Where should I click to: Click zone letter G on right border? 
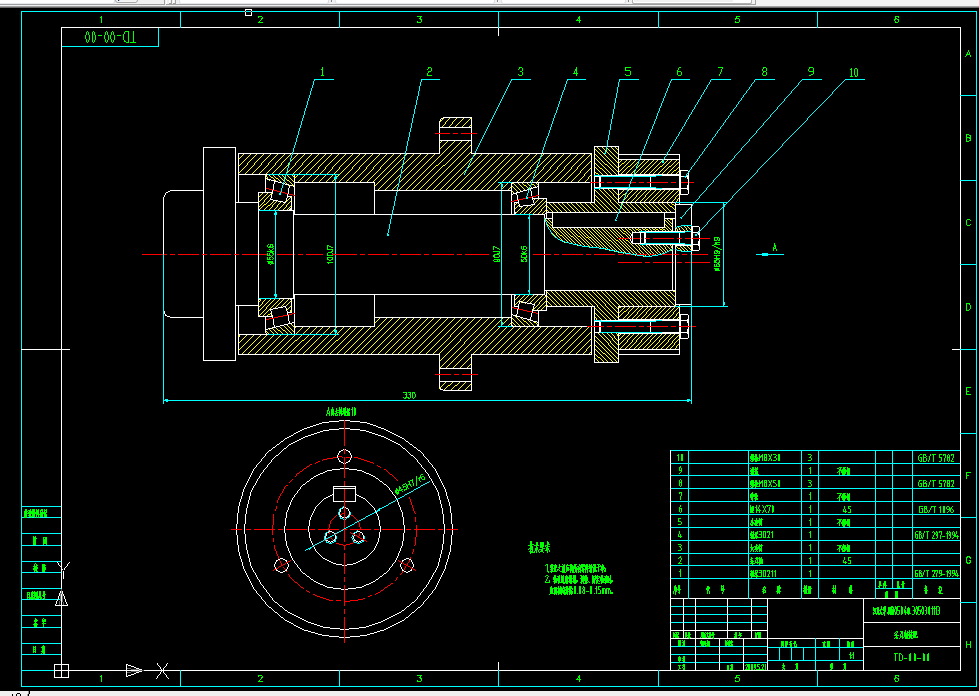pyautogui.click(x=968, y=560)
